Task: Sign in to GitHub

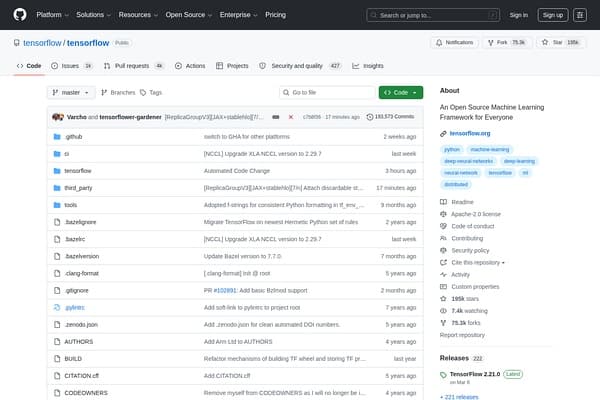Action: point(518,15)
